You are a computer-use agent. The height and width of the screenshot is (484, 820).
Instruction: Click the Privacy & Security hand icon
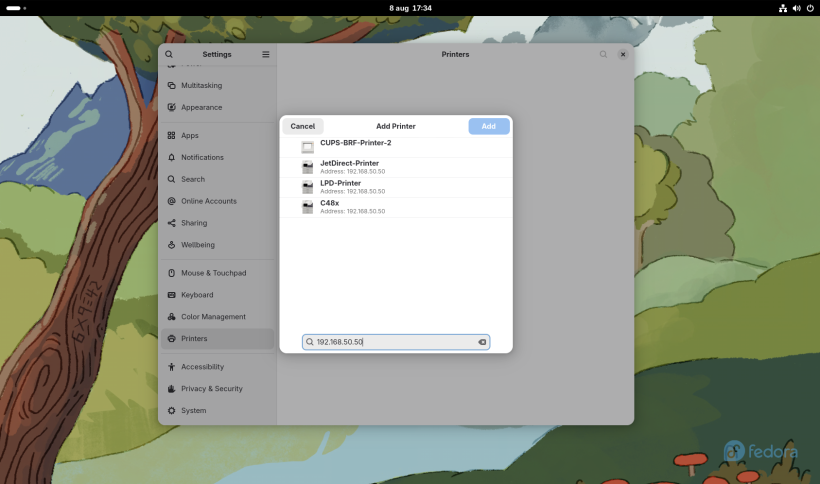pyautogui.click(x=172, y=389)
